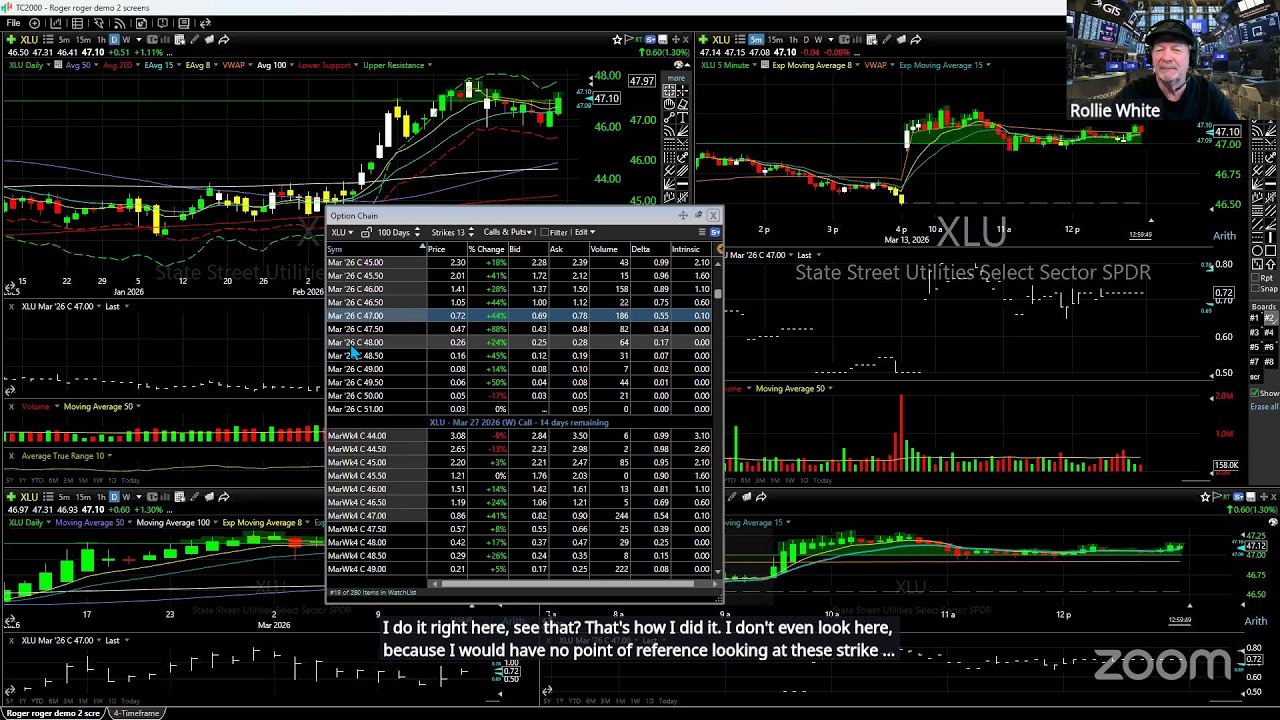Screen dimensions: 1280x720
Task: Switch to drawing board #4
Action: [x=1270, y=333]
